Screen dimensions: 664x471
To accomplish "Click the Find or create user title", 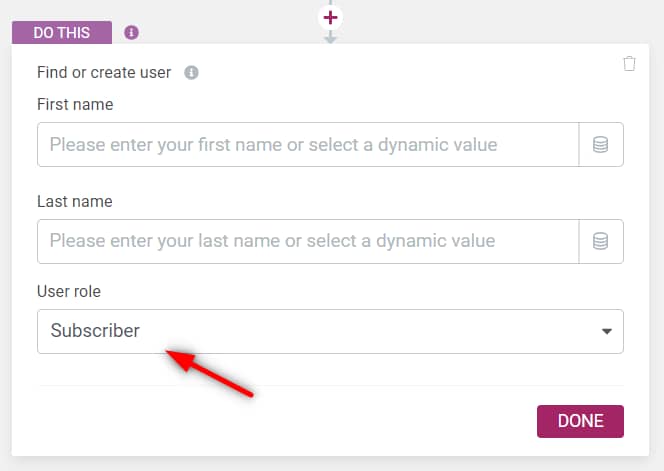I will tap(104, 72).
